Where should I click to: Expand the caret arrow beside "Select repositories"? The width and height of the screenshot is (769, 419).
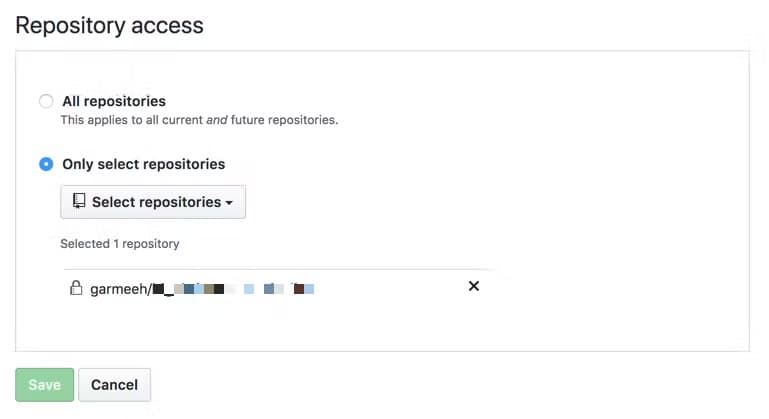[229, 203]
